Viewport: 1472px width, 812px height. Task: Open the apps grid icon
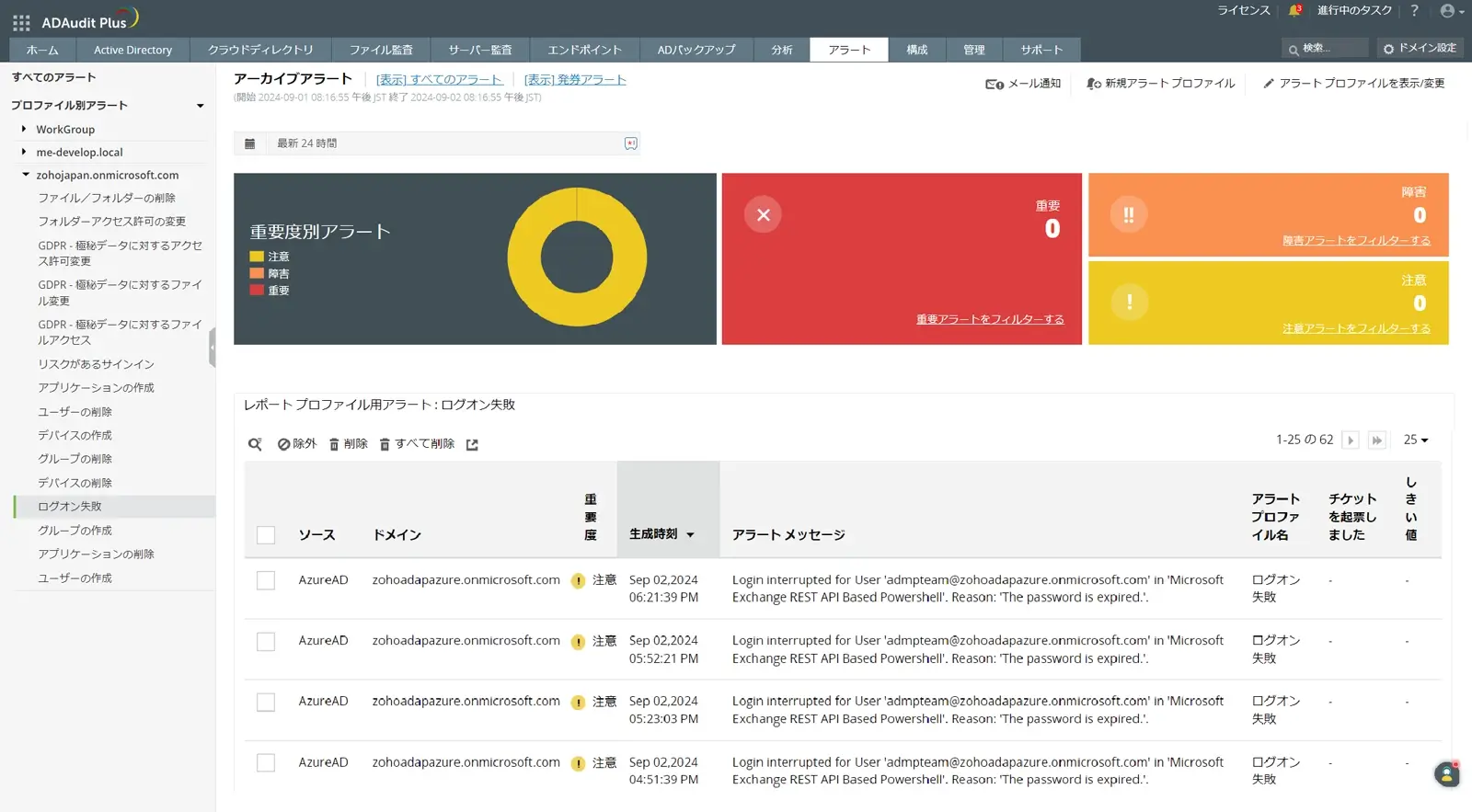[x=21, y=22]
